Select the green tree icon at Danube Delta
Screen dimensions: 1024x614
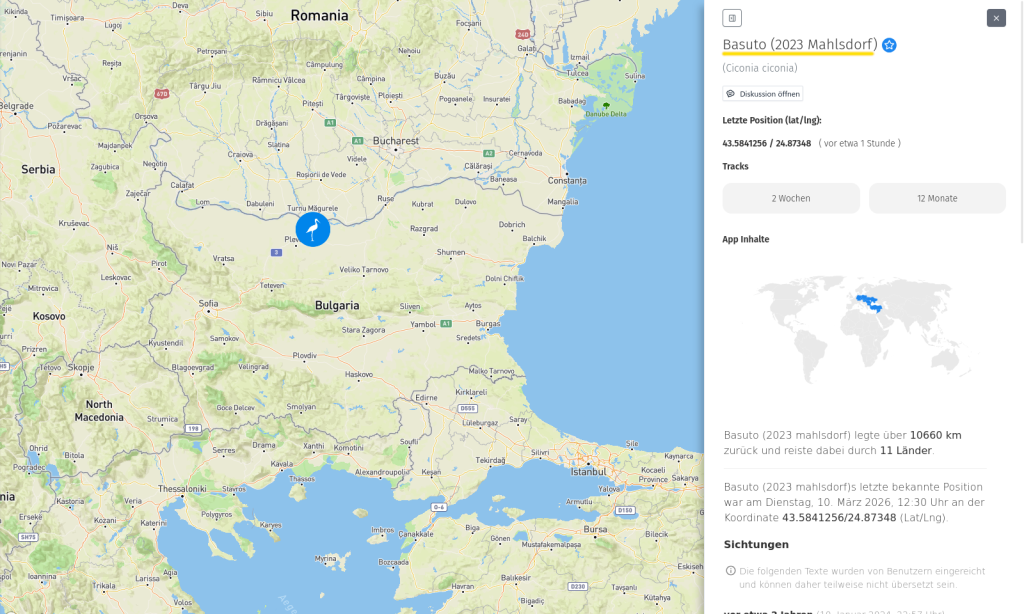point(606,105)
